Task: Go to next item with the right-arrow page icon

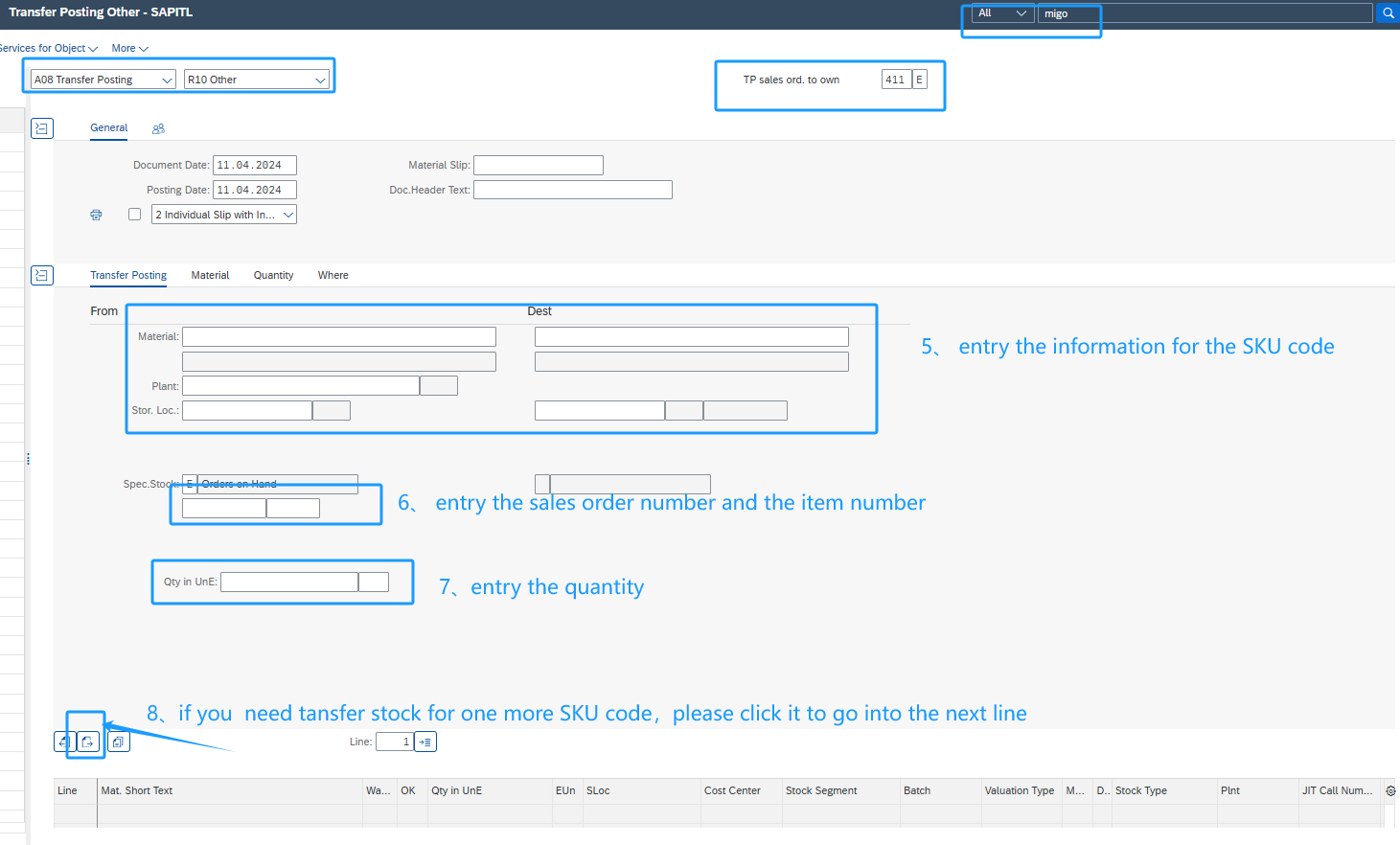Action: coord(87,742)
